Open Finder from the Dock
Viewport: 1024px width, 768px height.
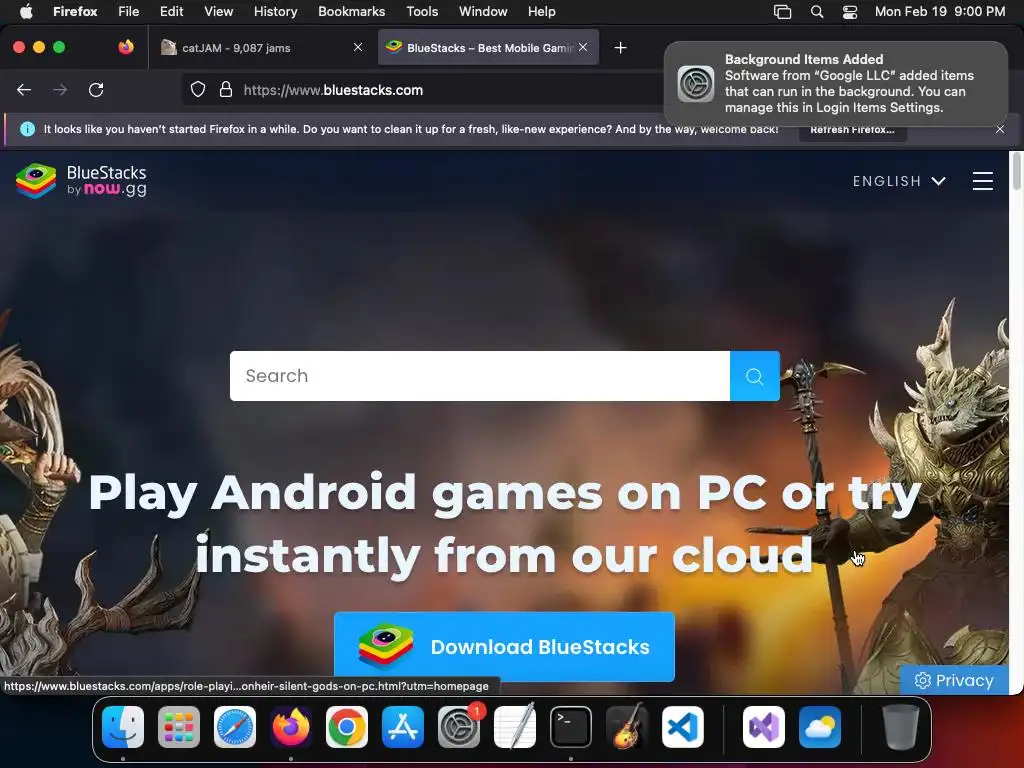[x=123, y=727]
